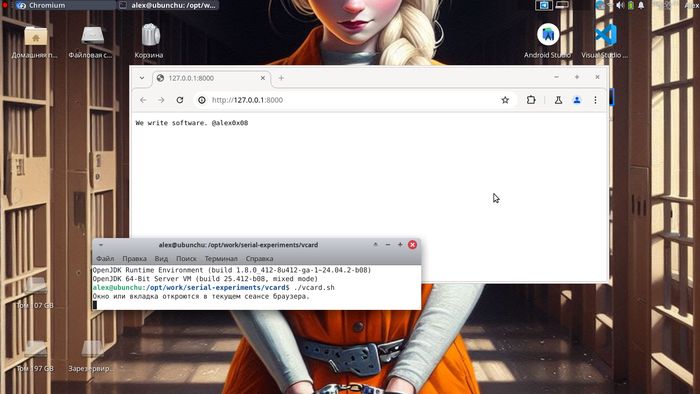The height and width of the screenshot is (394, 700).
Task: Open Chromium extensions puzzle icon
Action: coord(531,100)
